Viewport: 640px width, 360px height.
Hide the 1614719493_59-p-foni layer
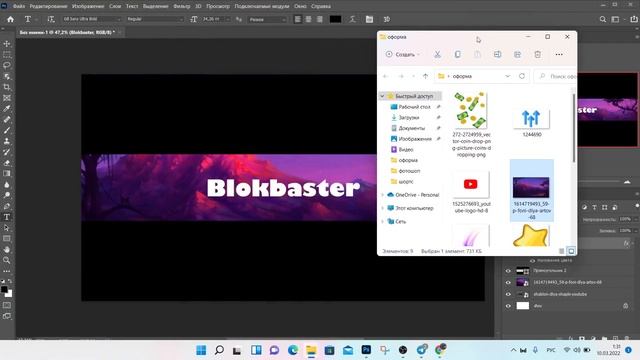[508, 282]
